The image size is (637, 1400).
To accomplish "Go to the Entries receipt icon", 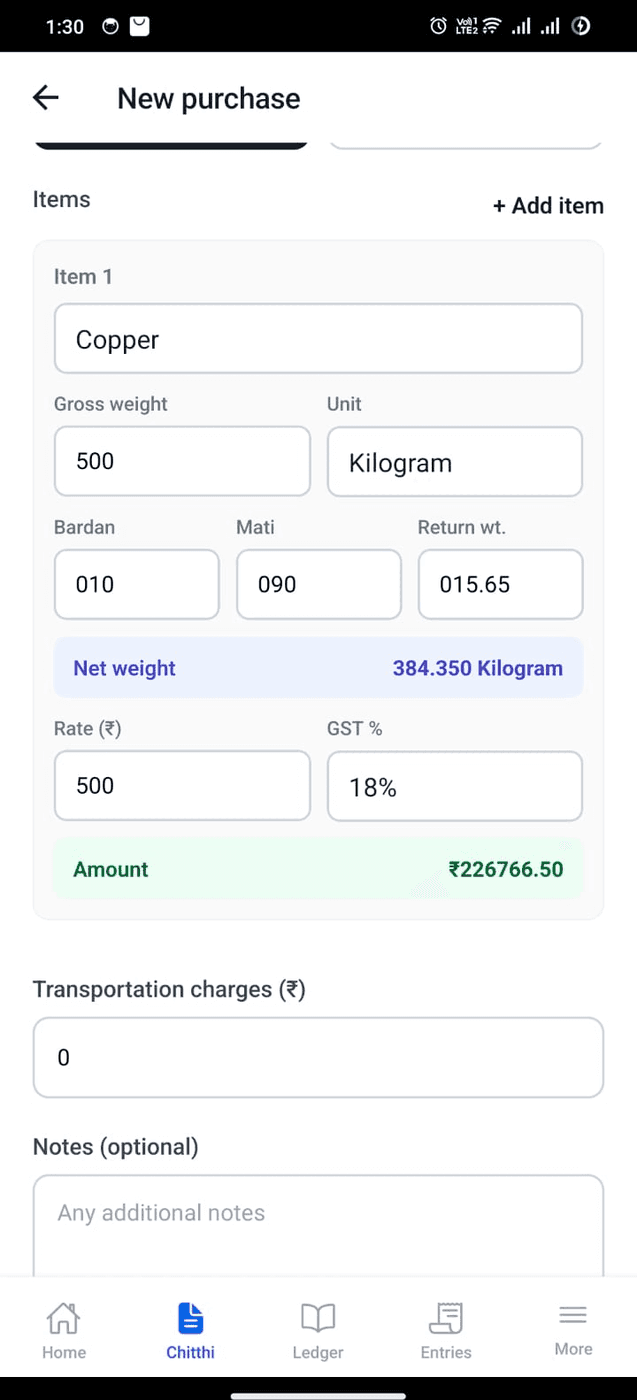I will click(445, 1317).
